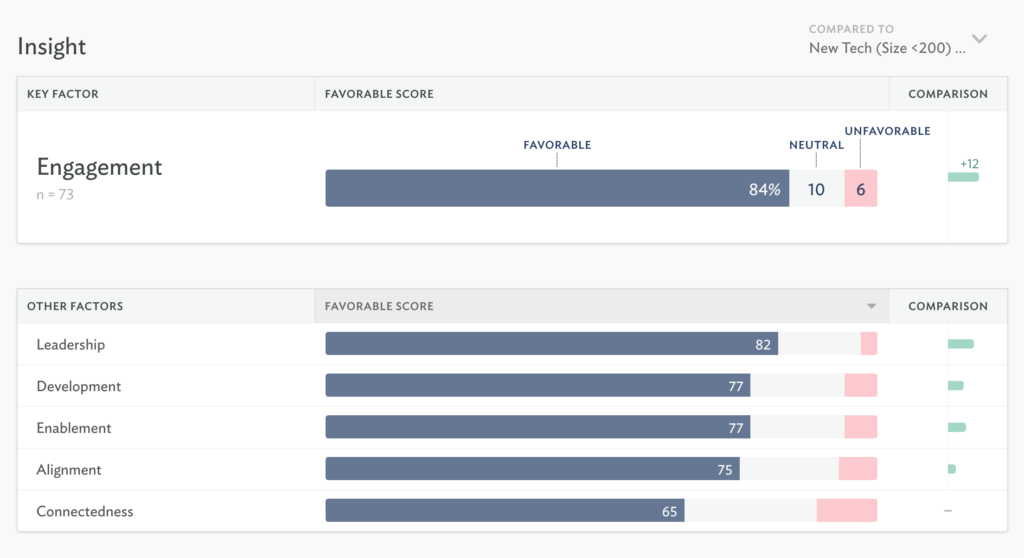
Task: Click the Favorable Score header in the Key Factor table
Action: tap(379, 94)
